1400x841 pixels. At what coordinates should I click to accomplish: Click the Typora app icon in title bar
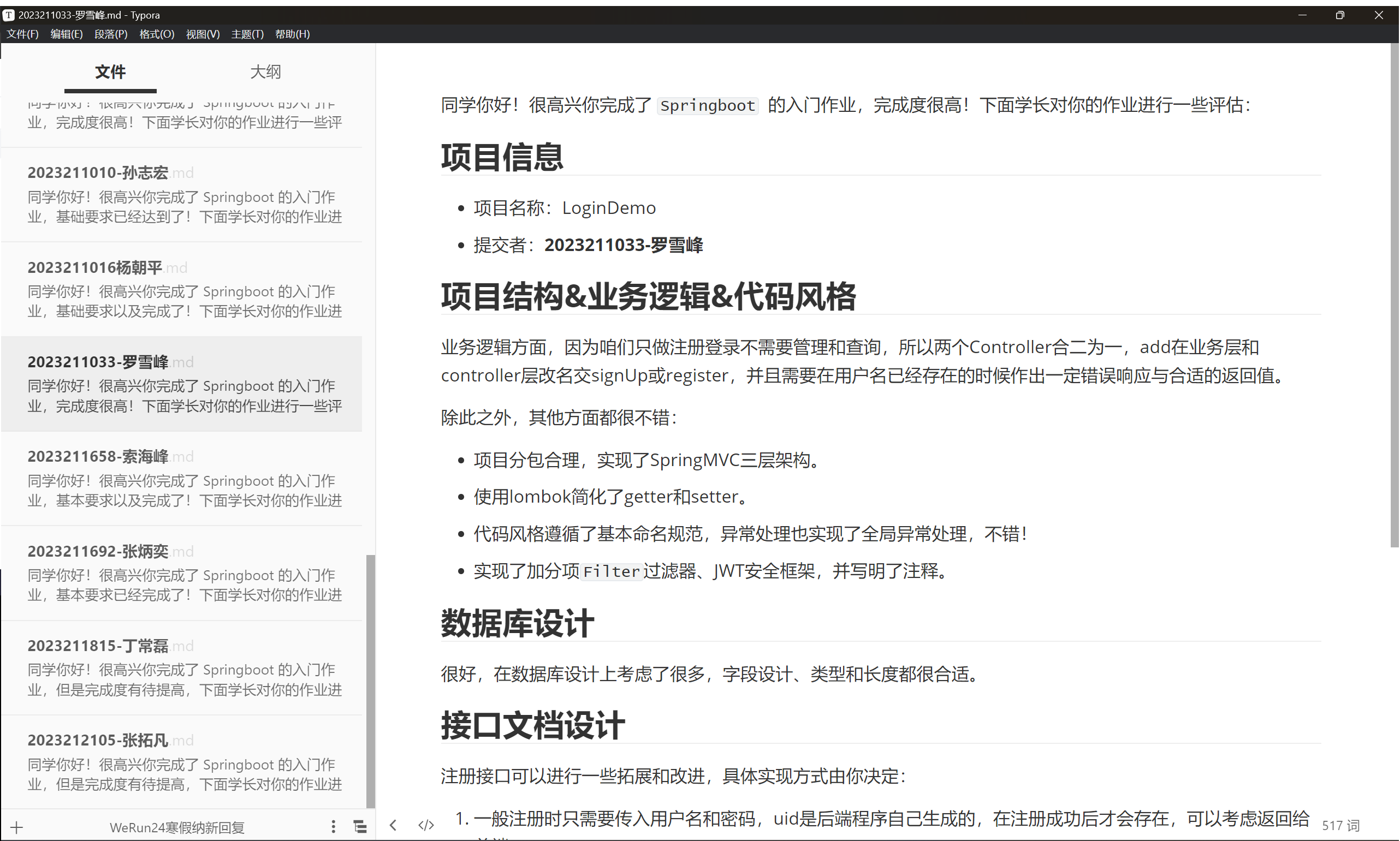[x=9, y=15]
